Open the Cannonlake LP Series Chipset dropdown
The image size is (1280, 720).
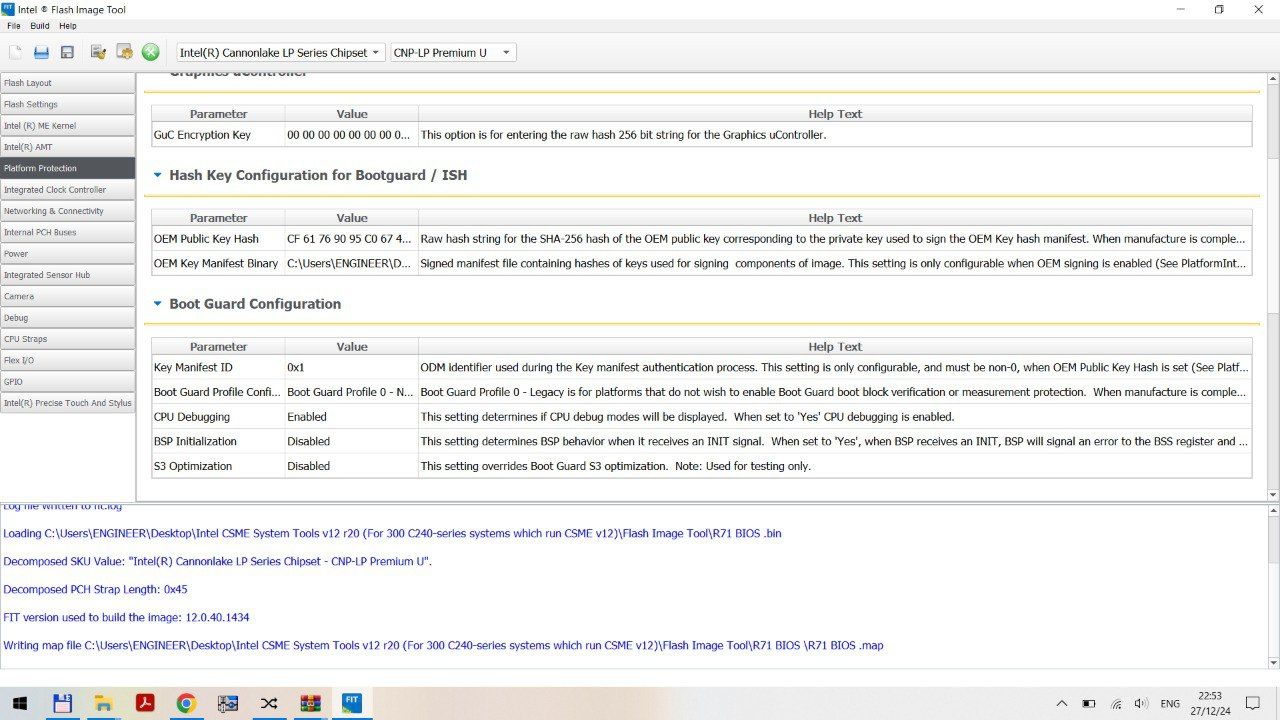[x=280, y=52]
